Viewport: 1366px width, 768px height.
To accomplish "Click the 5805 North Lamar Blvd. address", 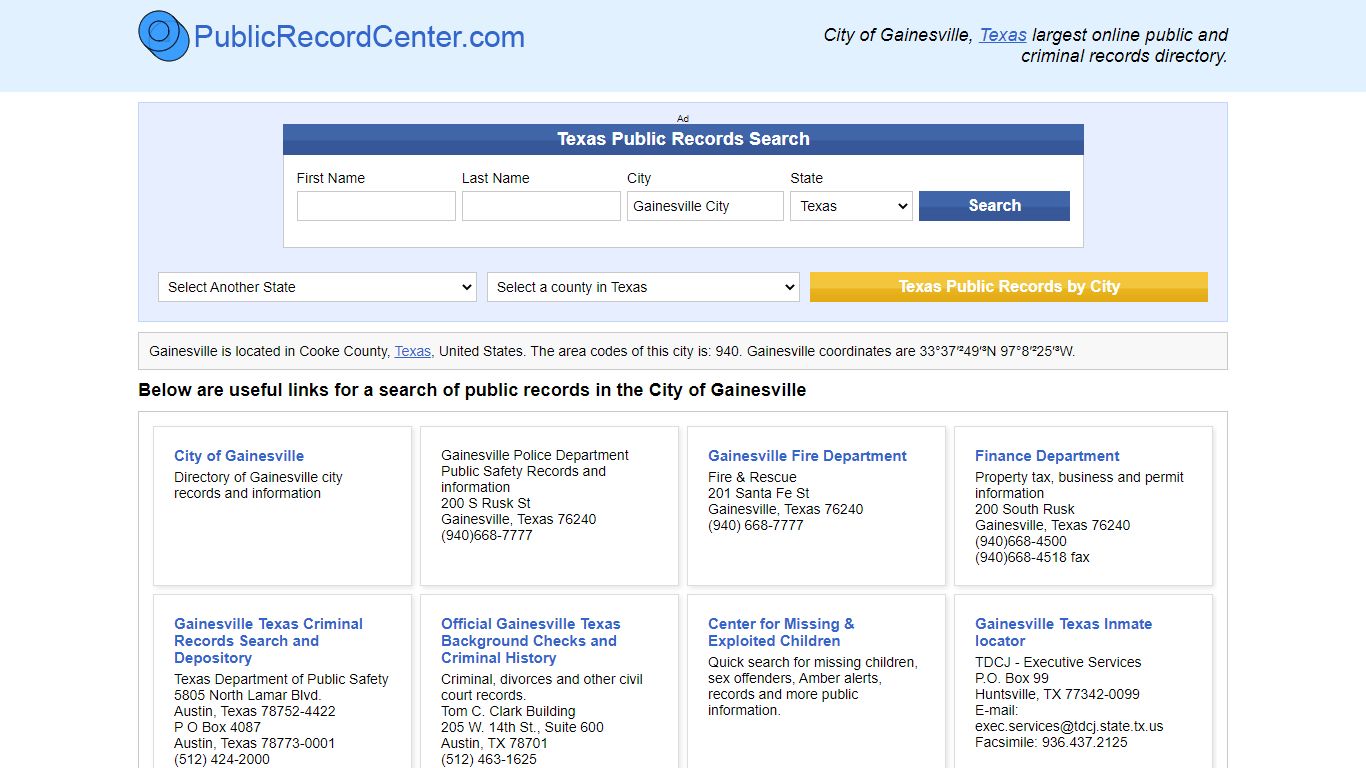I will (248, 695).
